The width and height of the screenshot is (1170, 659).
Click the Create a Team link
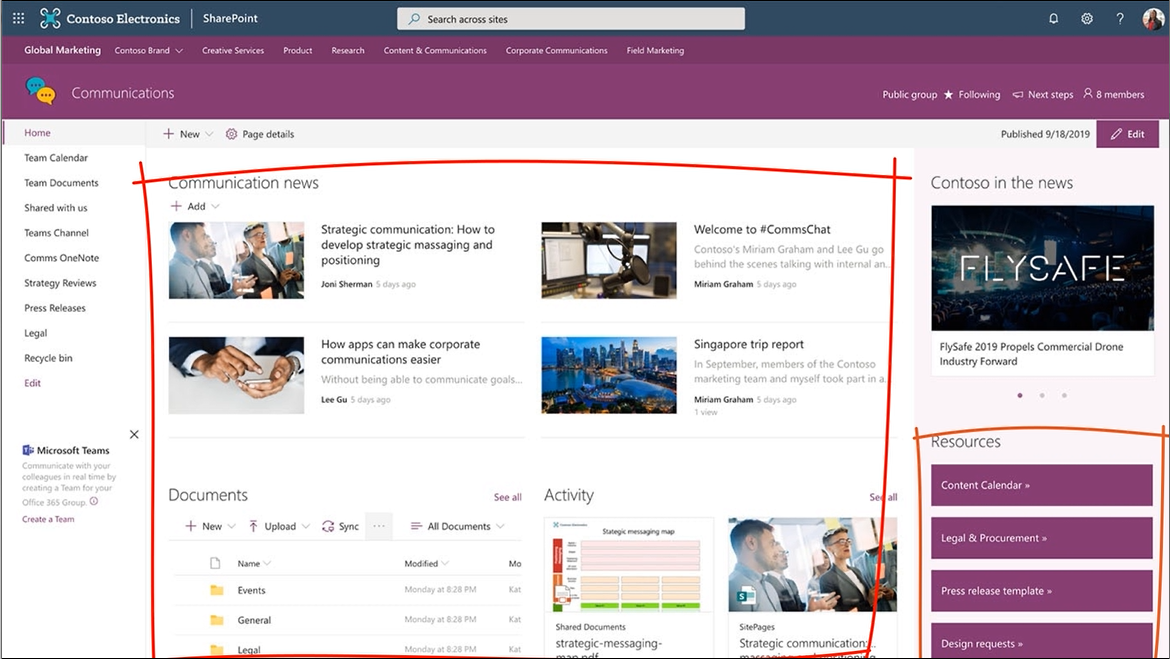pos(49,519)
